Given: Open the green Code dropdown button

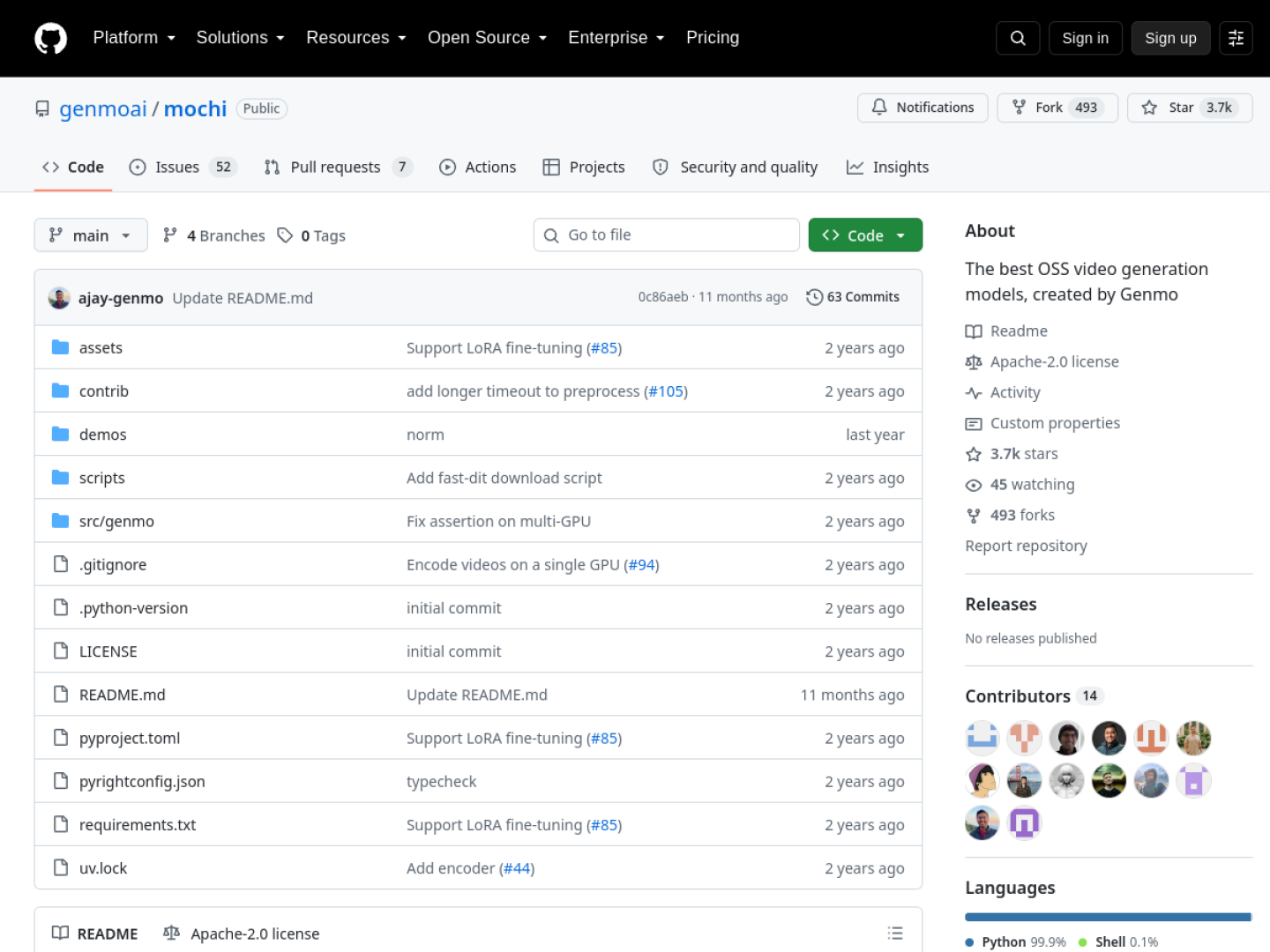Looking at the screenshot, I should click(865, 235).
